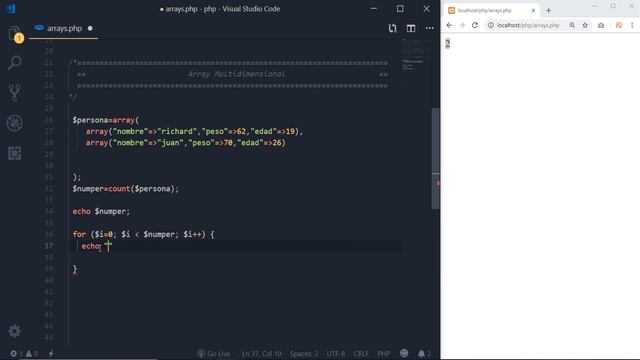
Task: Open a new browser tab
Action: (x=549, y=11)
